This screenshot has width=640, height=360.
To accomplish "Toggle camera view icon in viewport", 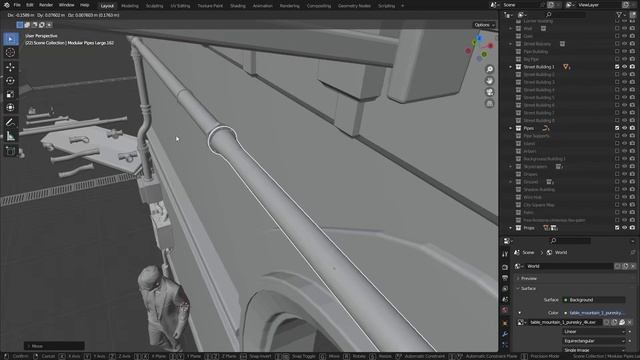I will pos(489,92).
